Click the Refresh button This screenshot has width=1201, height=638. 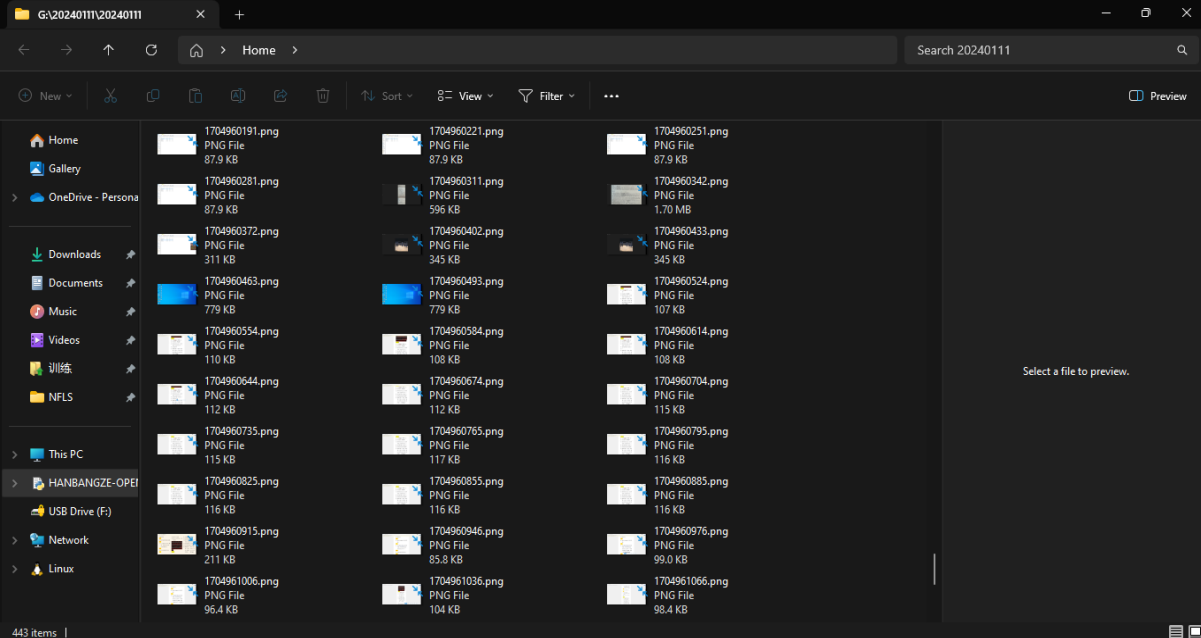coord(151,50)
